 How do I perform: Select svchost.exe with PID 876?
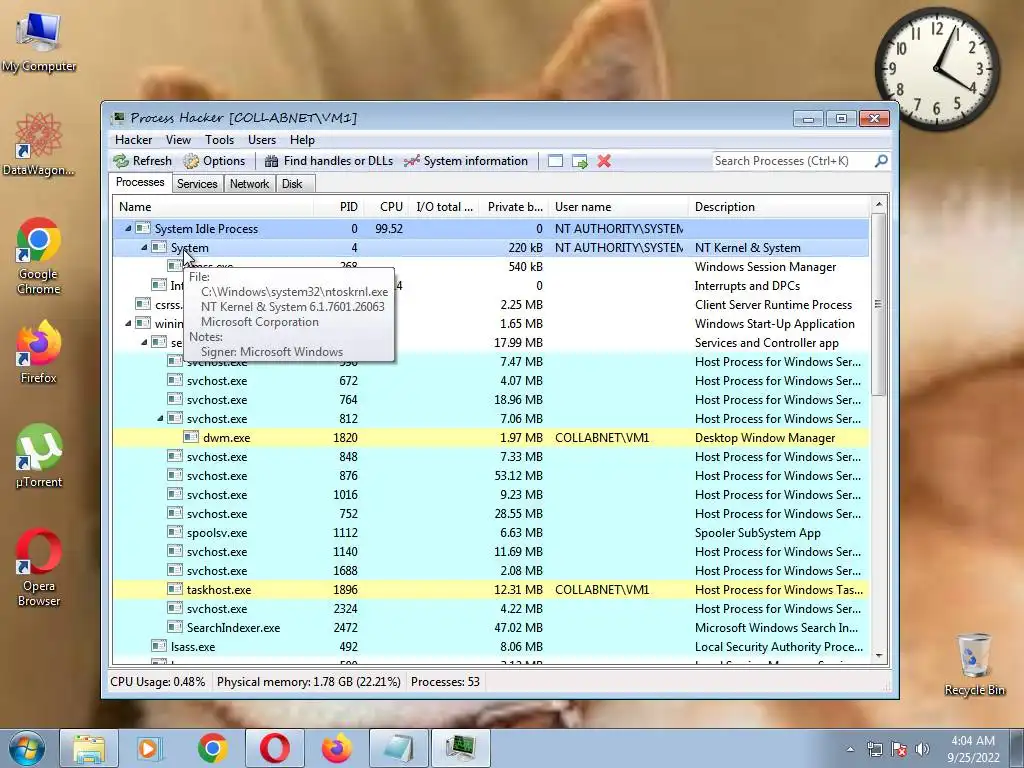pyautogui.click(x=491, y=475)
